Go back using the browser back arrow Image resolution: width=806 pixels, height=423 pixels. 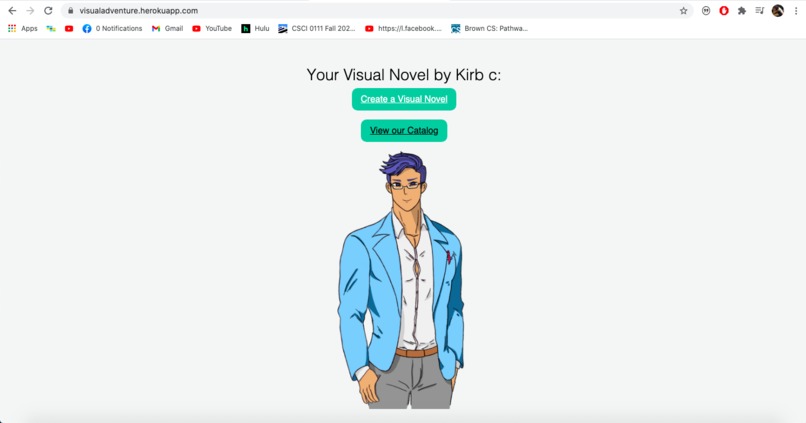click(x=12, y=11)
